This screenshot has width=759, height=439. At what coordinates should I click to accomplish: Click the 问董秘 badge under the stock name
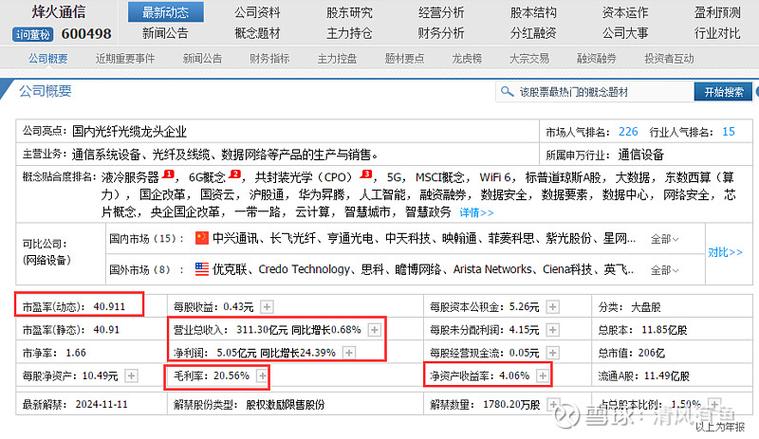[x=32, y=34]
